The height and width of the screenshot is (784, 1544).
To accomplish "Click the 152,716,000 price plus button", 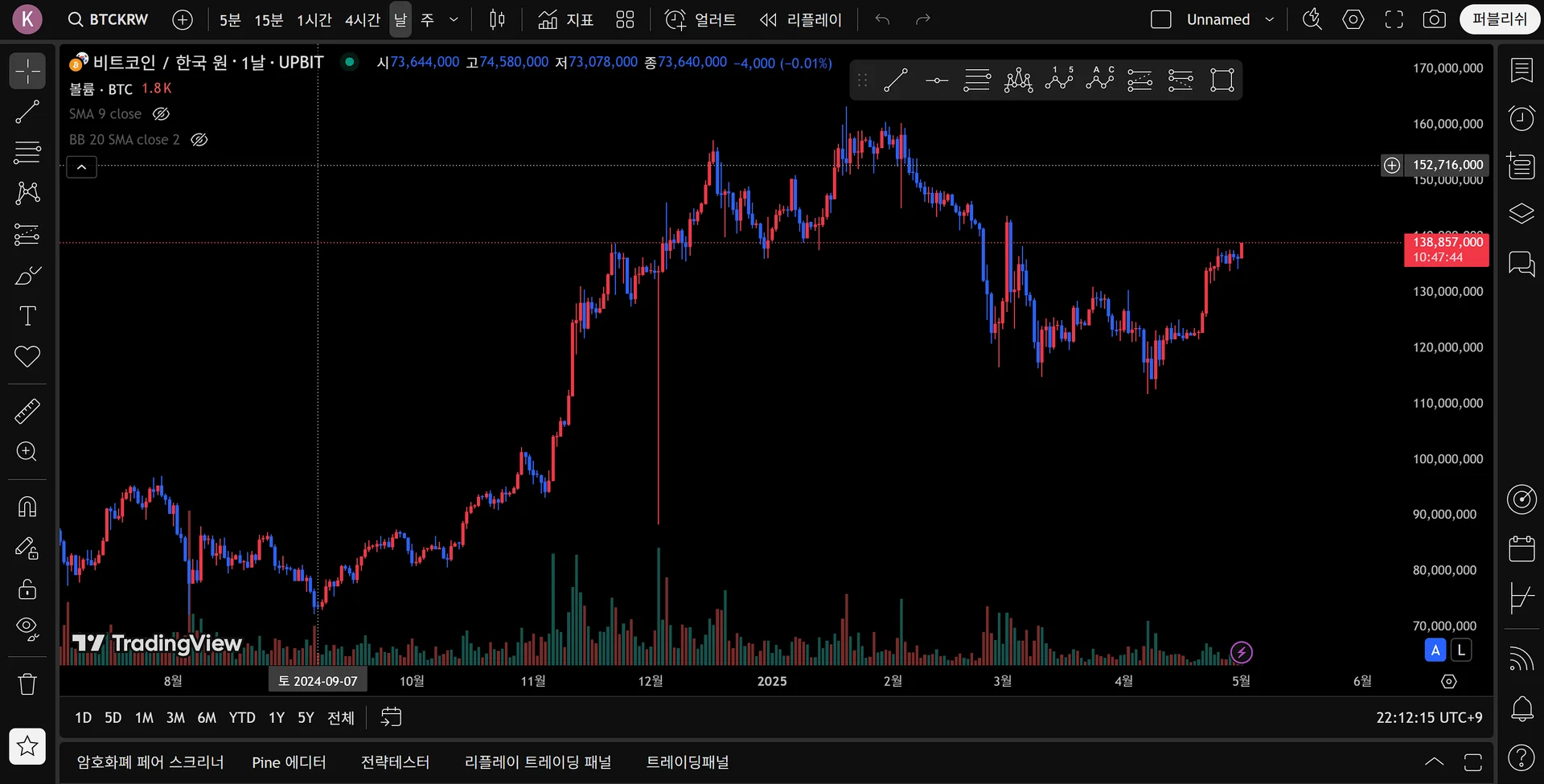I will click(1392, 165).
